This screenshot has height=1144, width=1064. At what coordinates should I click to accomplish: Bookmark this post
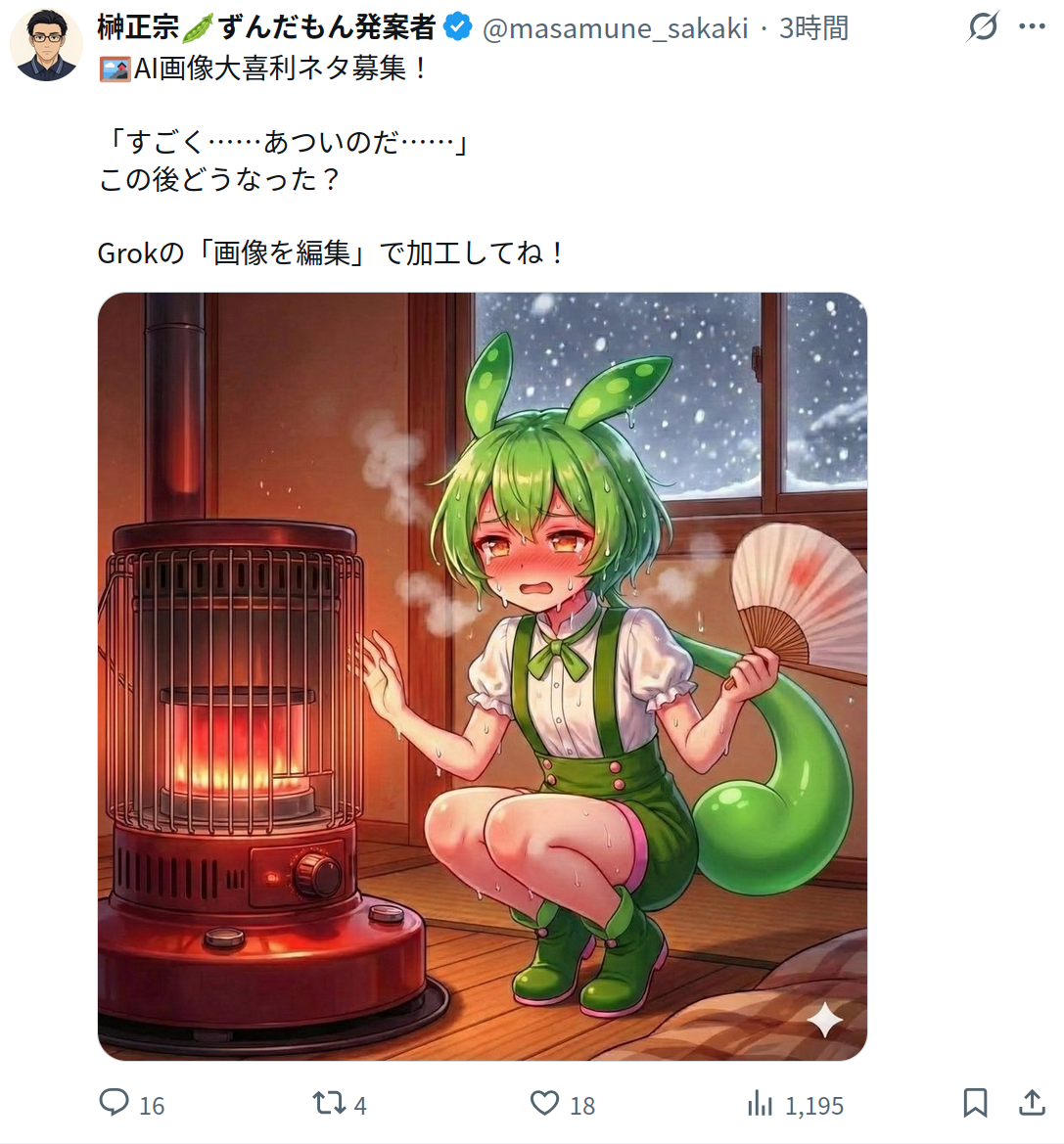tap(975, 1103)
